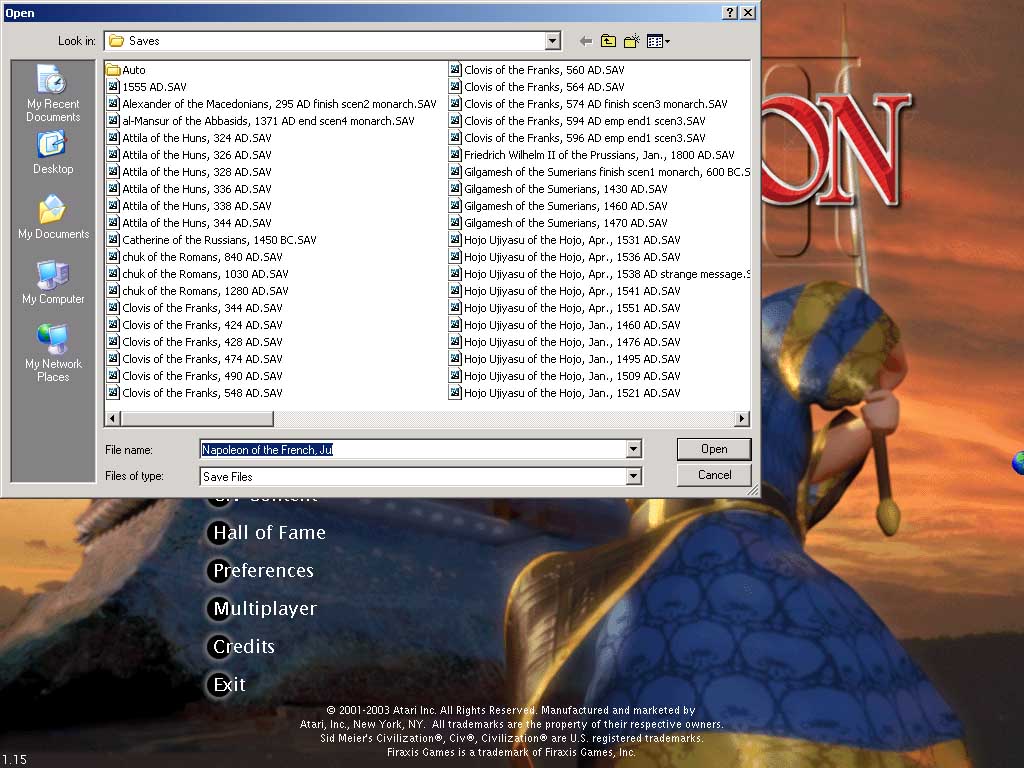Click the icon beside Hojo Ujiyasu, Apr., 1531 AD
The height and width of the screenshot is (768, 1024).
pos(455,240)
